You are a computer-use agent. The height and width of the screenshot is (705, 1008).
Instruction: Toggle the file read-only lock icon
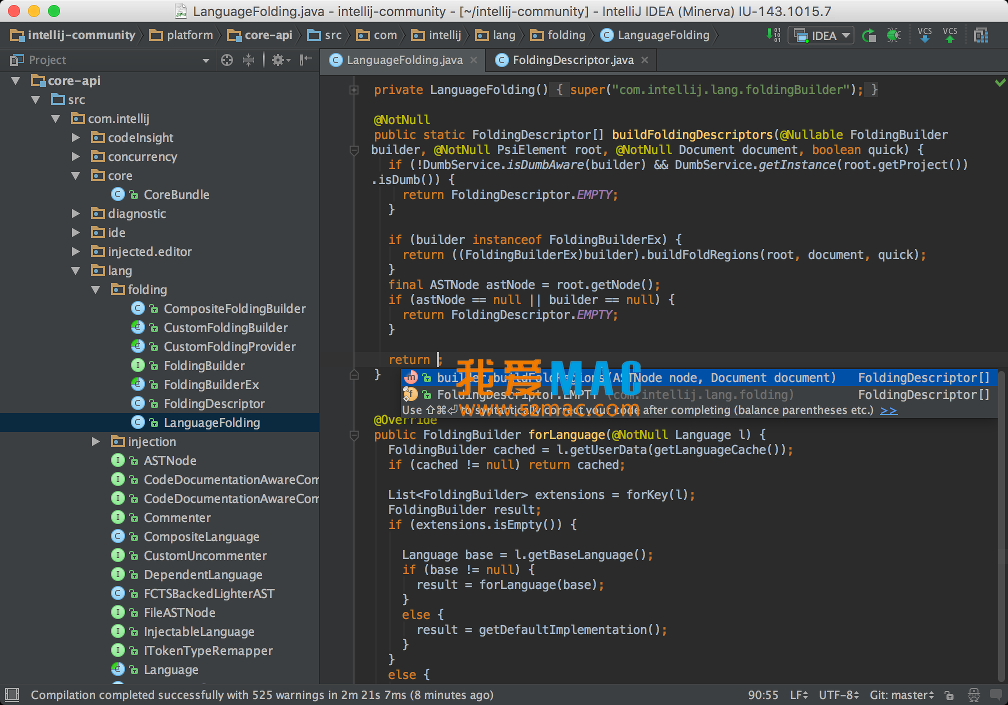point(949,695)
